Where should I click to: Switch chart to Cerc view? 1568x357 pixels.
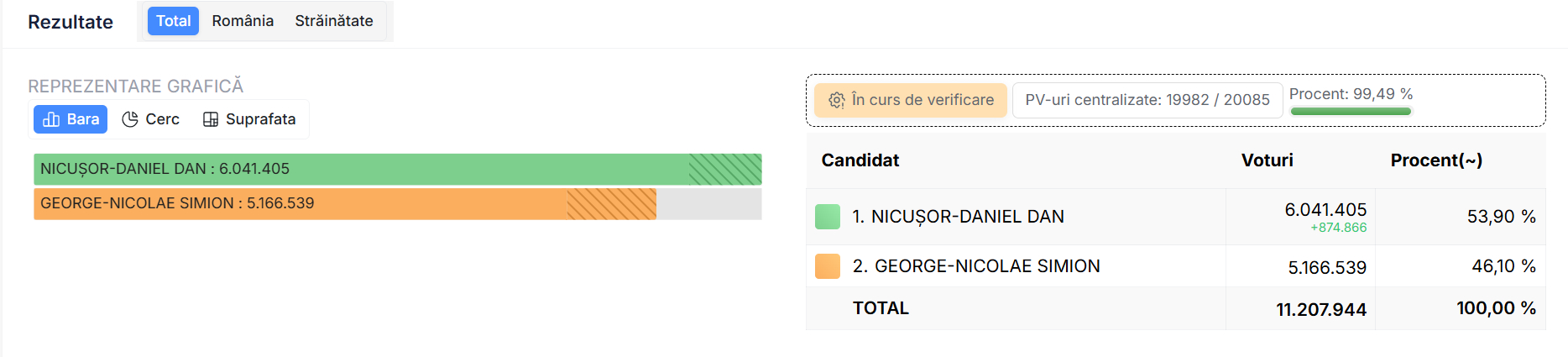[151, 119]
